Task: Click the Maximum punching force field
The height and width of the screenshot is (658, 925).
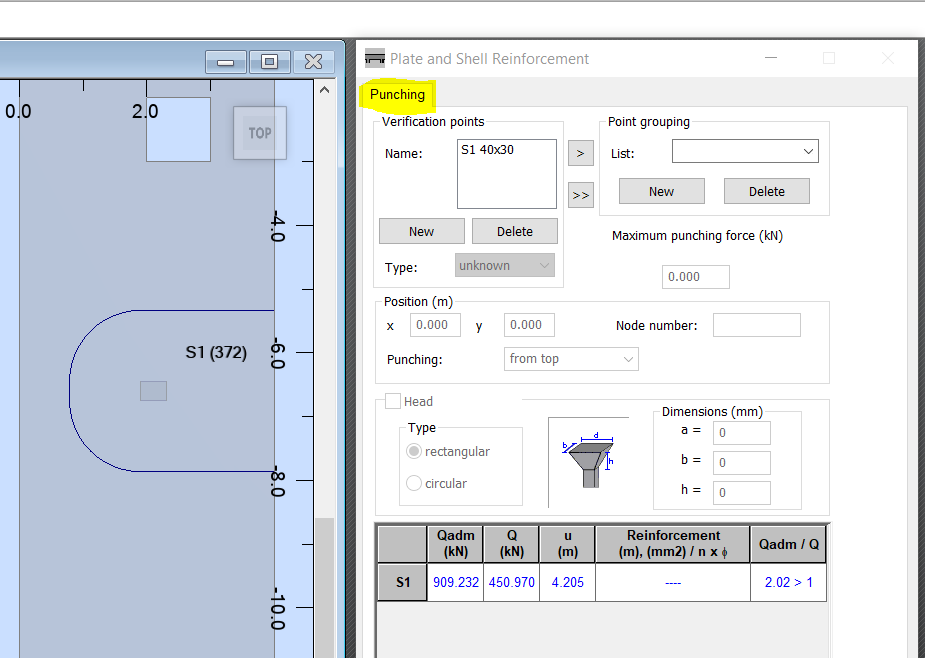Action: tap(695, 277)
